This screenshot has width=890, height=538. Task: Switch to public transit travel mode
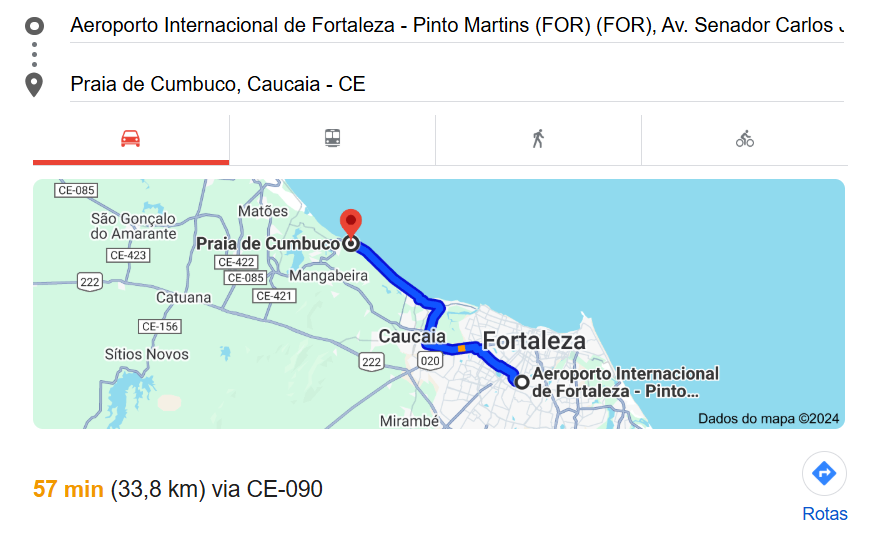coord(333,138)
